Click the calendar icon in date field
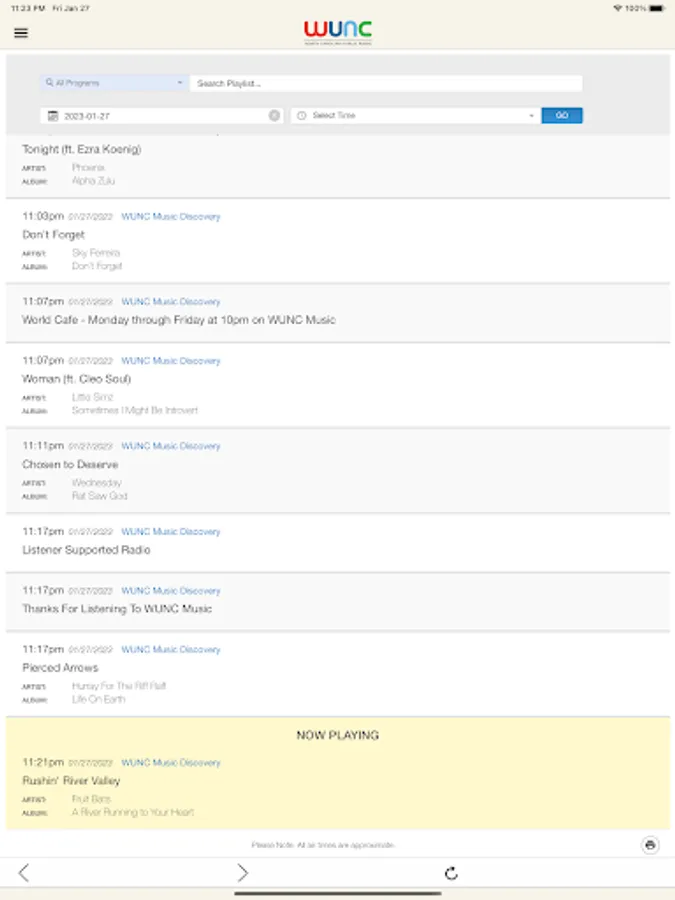 (53, 116)
